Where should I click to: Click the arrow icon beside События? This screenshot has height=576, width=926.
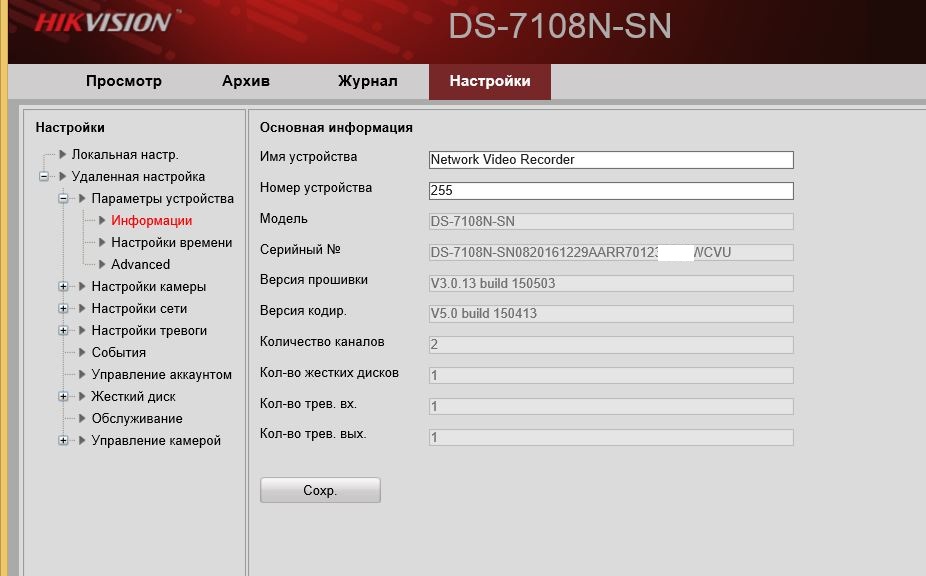click(x=82, y=352)
